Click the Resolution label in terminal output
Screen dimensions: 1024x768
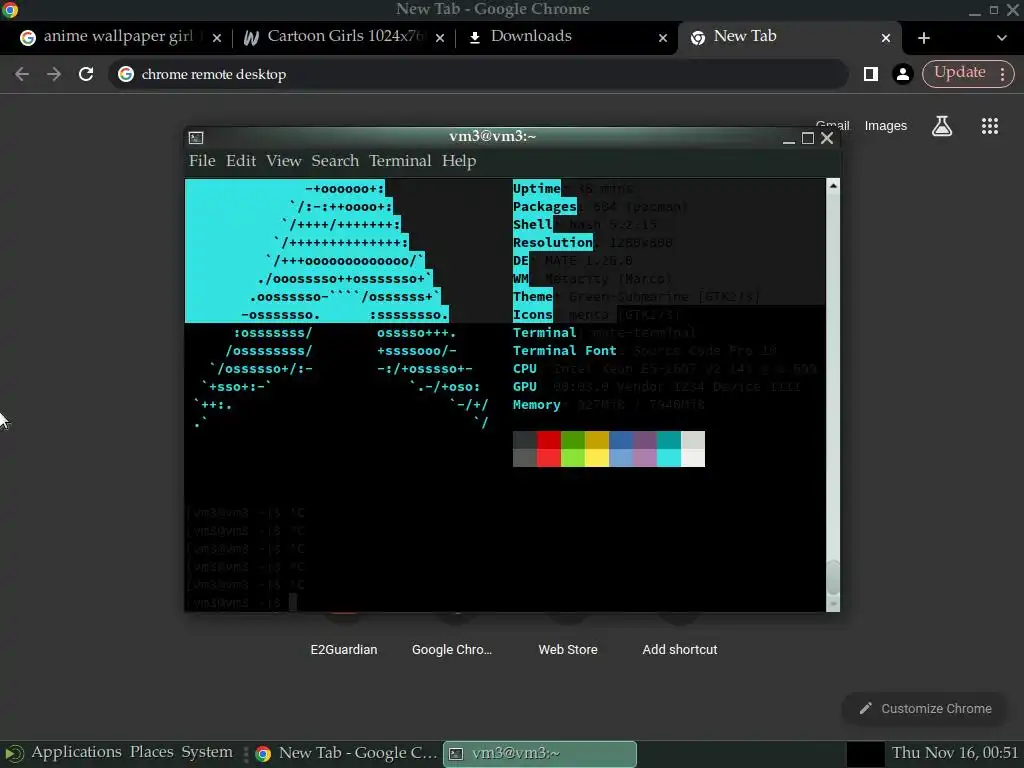(552, 242)
